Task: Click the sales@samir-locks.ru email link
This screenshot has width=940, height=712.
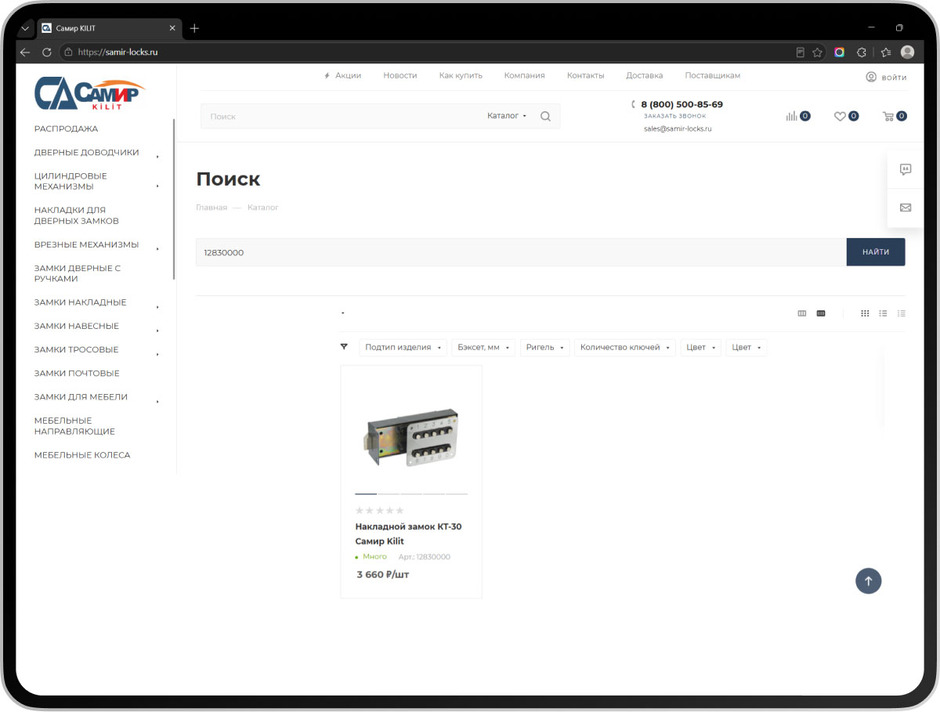Action: 677,129
